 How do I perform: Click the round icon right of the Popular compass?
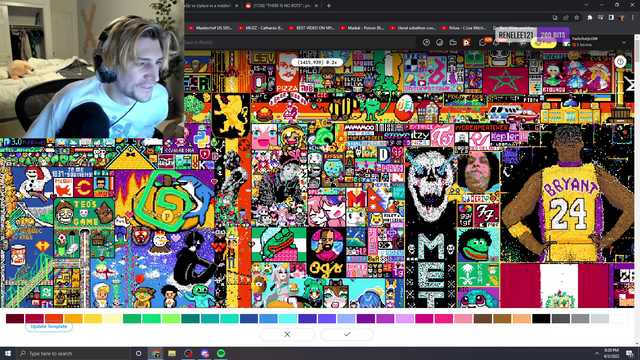(x=440, y=42)
